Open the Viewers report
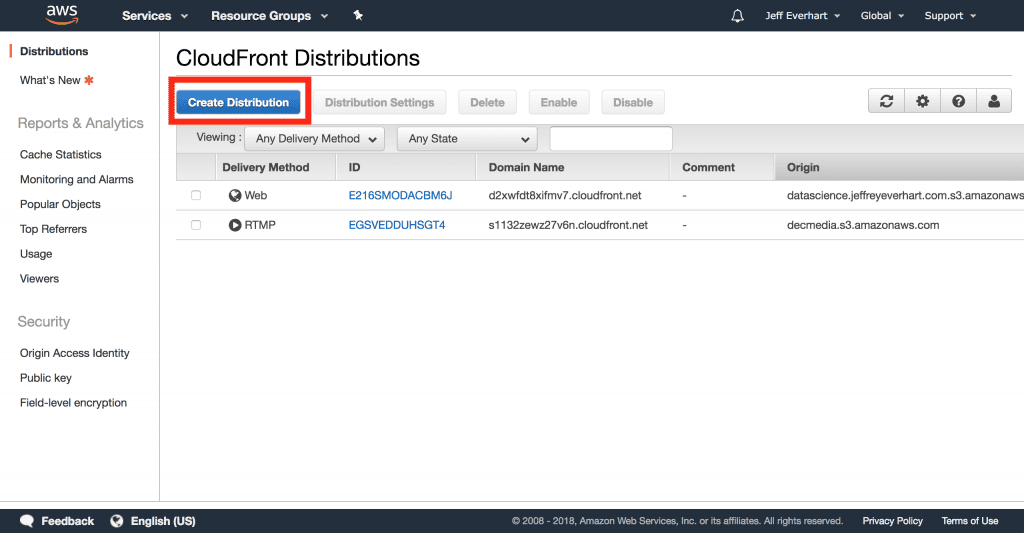1024x533 pixels. (39, 278)
